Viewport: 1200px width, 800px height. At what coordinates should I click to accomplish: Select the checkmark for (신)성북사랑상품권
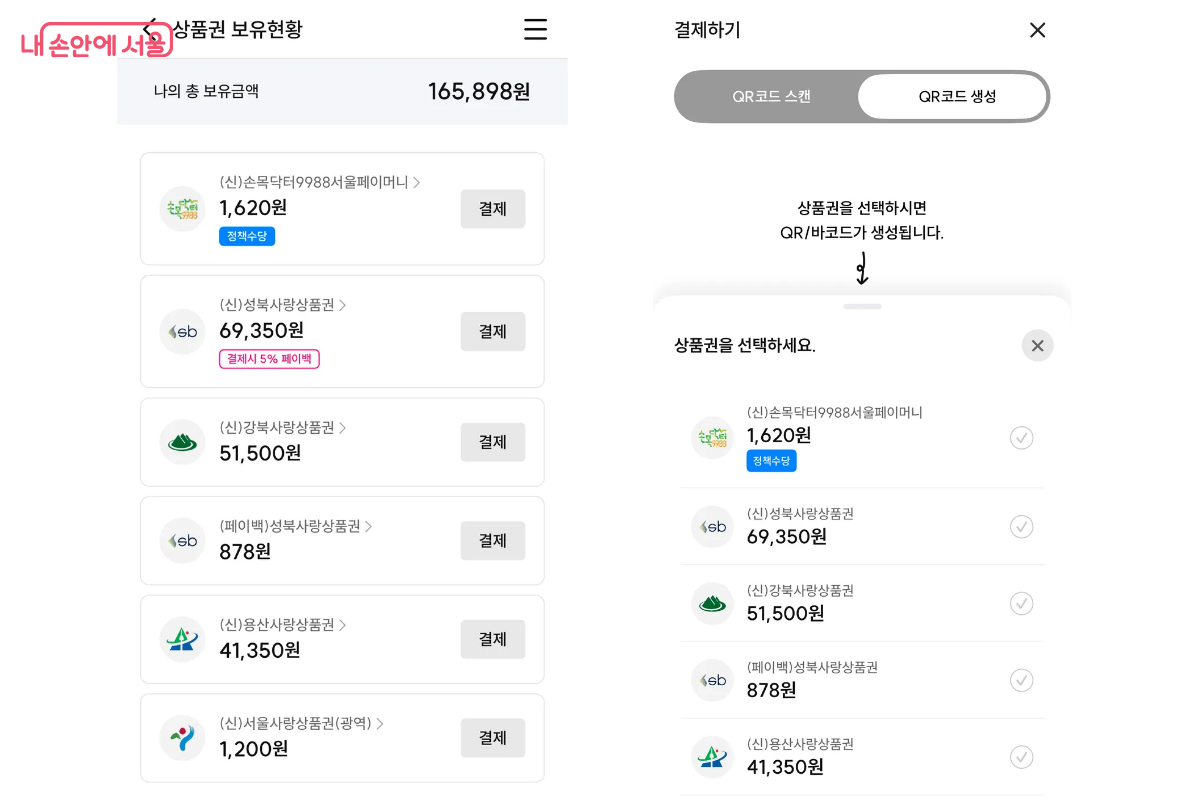tap(1021, 526)
